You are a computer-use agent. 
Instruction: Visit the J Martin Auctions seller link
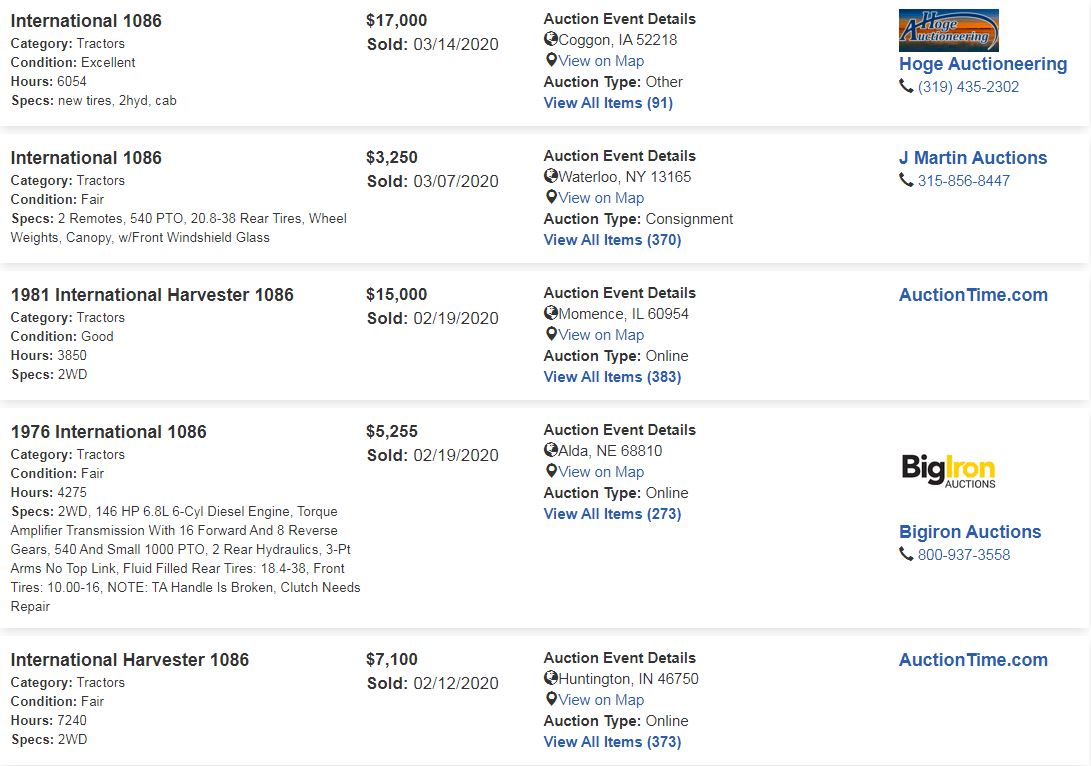(x=973, y=158)
